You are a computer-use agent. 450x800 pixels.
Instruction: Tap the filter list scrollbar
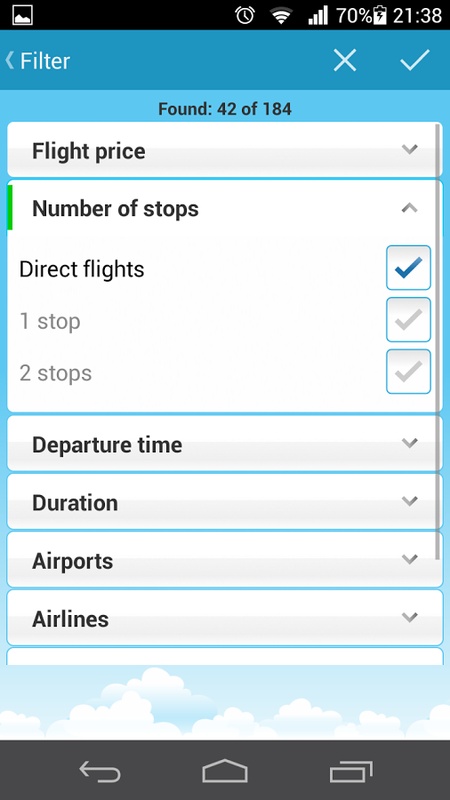pos(438,342)
